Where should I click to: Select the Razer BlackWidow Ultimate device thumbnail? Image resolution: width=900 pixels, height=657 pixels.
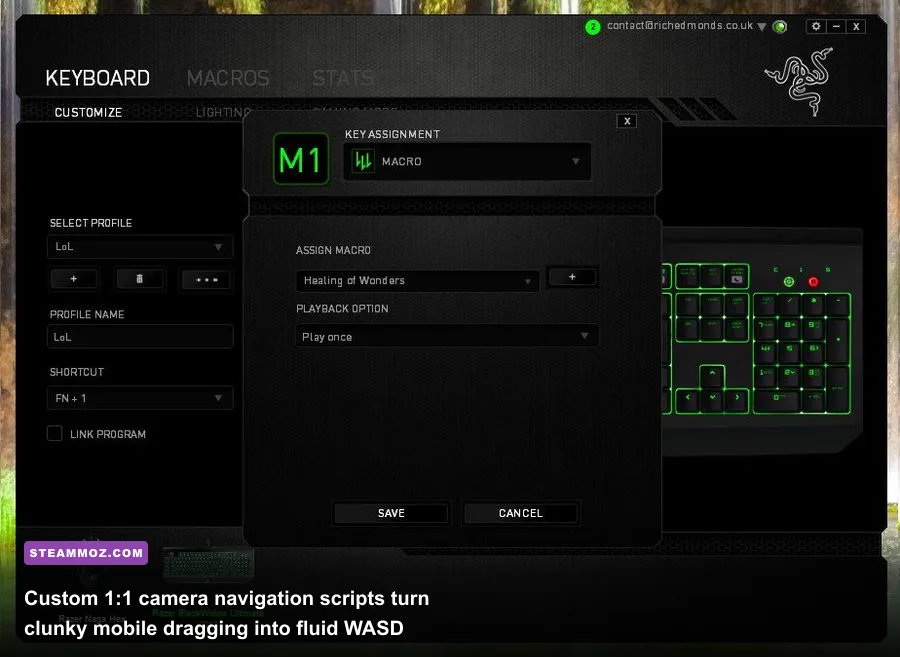[208, 564]
